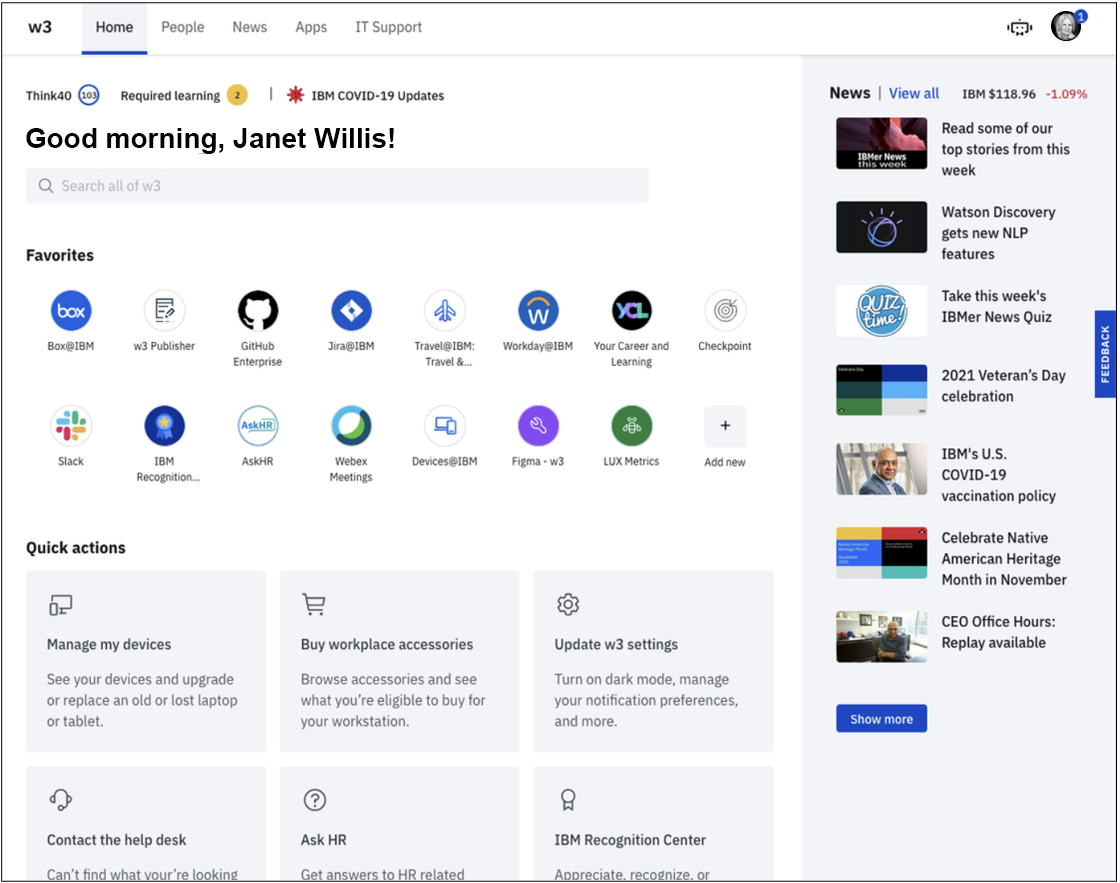Open the Apps tab
The height and width of the screenshot is (883, 1120).
click(x=311, y=27)
